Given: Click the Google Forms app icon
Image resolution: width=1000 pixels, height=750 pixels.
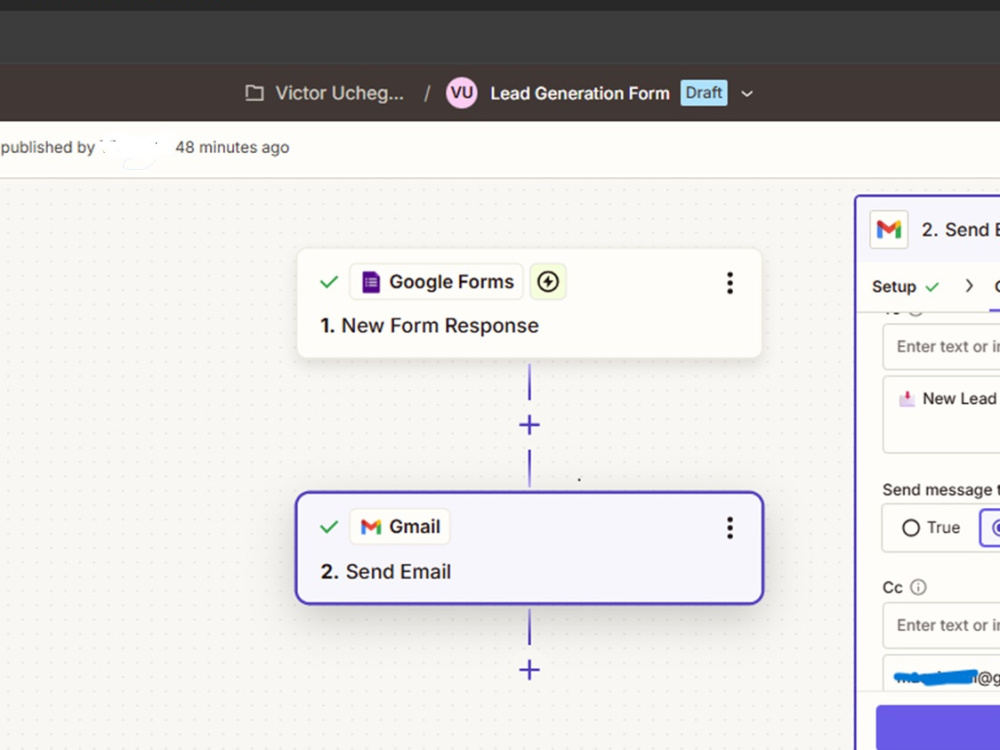Looking at the screenshot, I should tap(371, 281).
